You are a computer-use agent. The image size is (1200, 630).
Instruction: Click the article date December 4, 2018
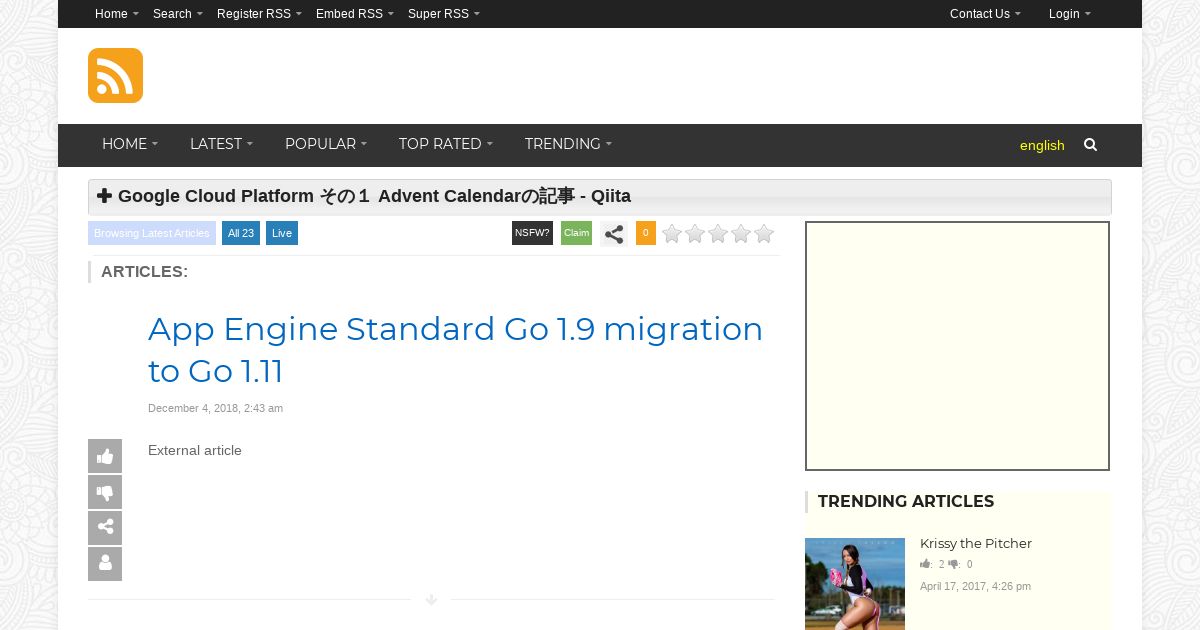215,408
